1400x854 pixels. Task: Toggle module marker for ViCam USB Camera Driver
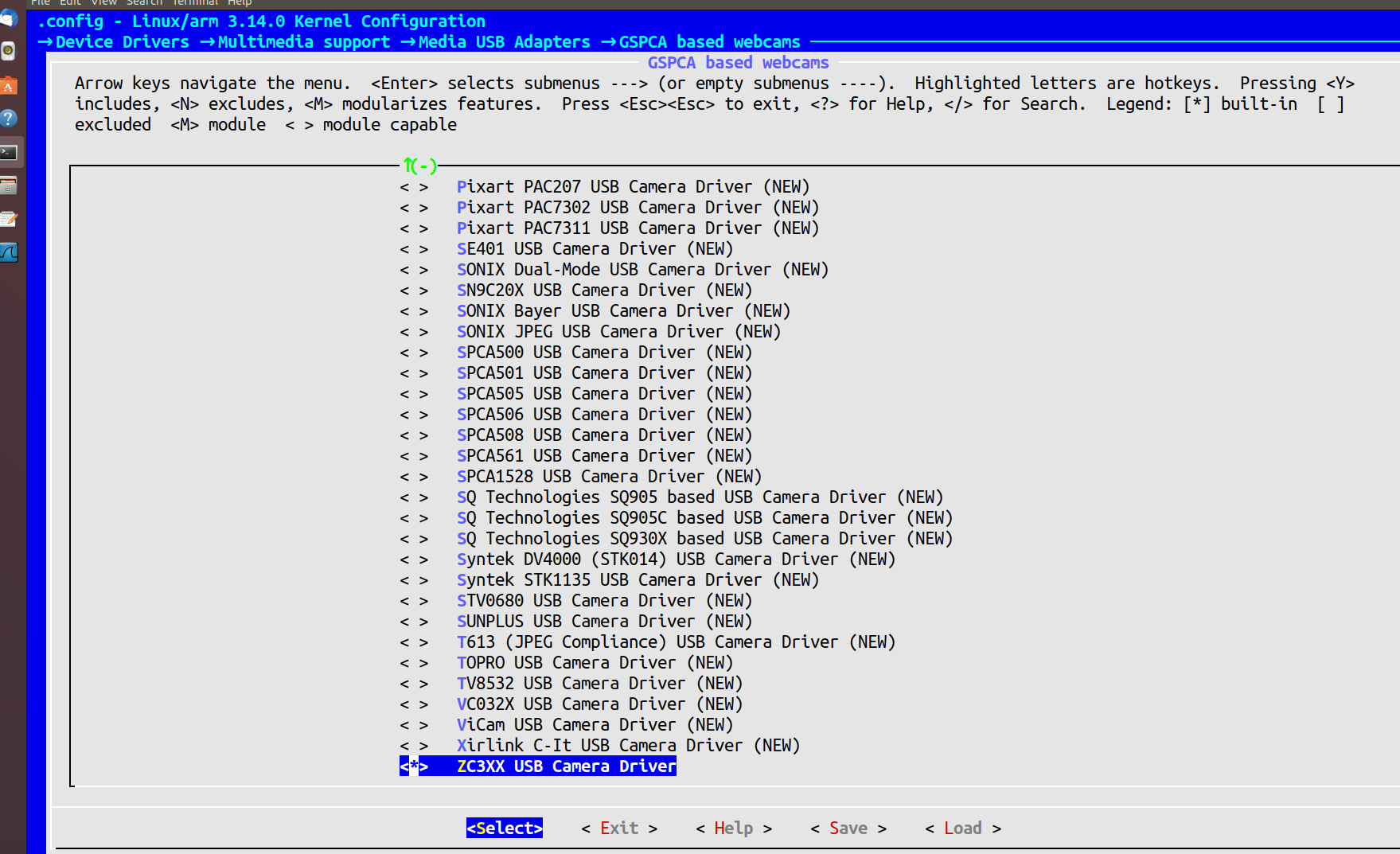coord(414,725)
